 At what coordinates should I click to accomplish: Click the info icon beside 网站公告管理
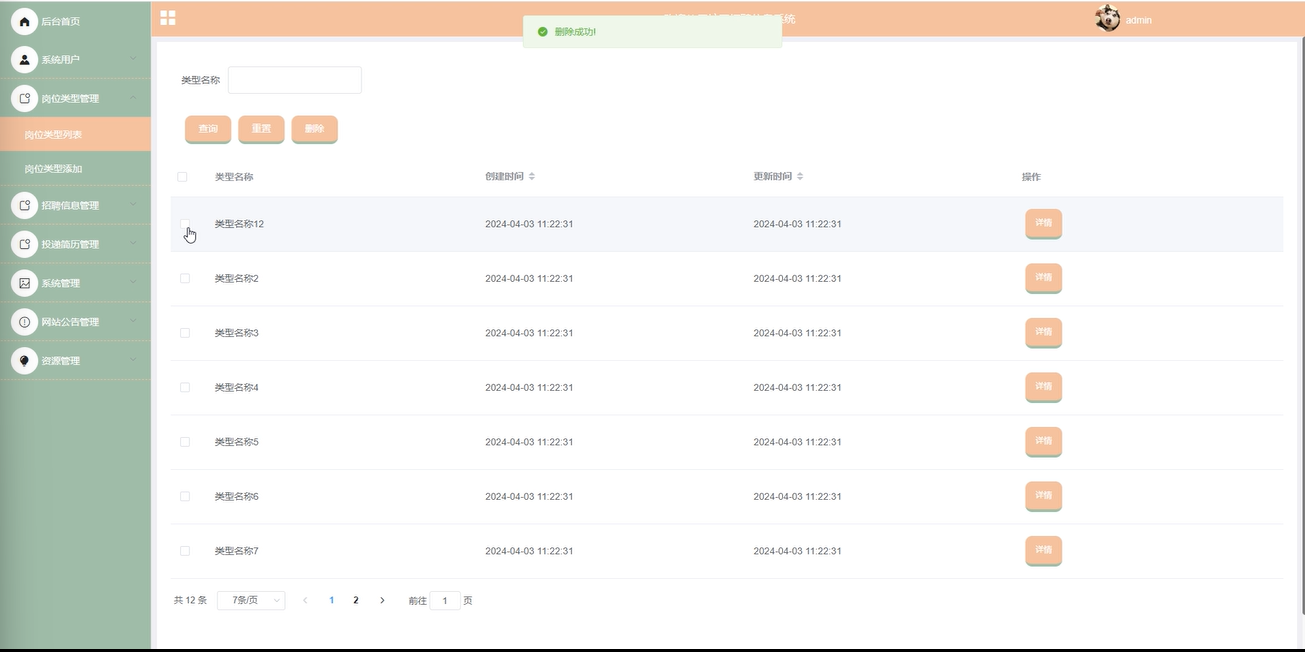[x=24, y=322]
